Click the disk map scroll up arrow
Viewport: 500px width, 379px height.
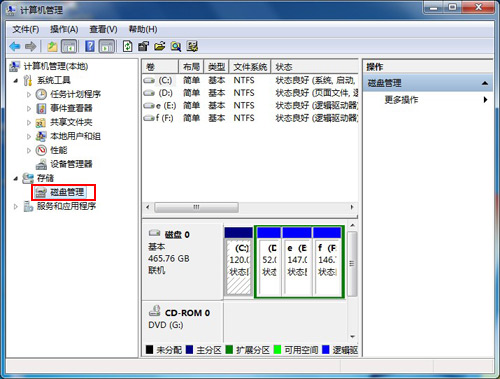(x=352, y=226)
